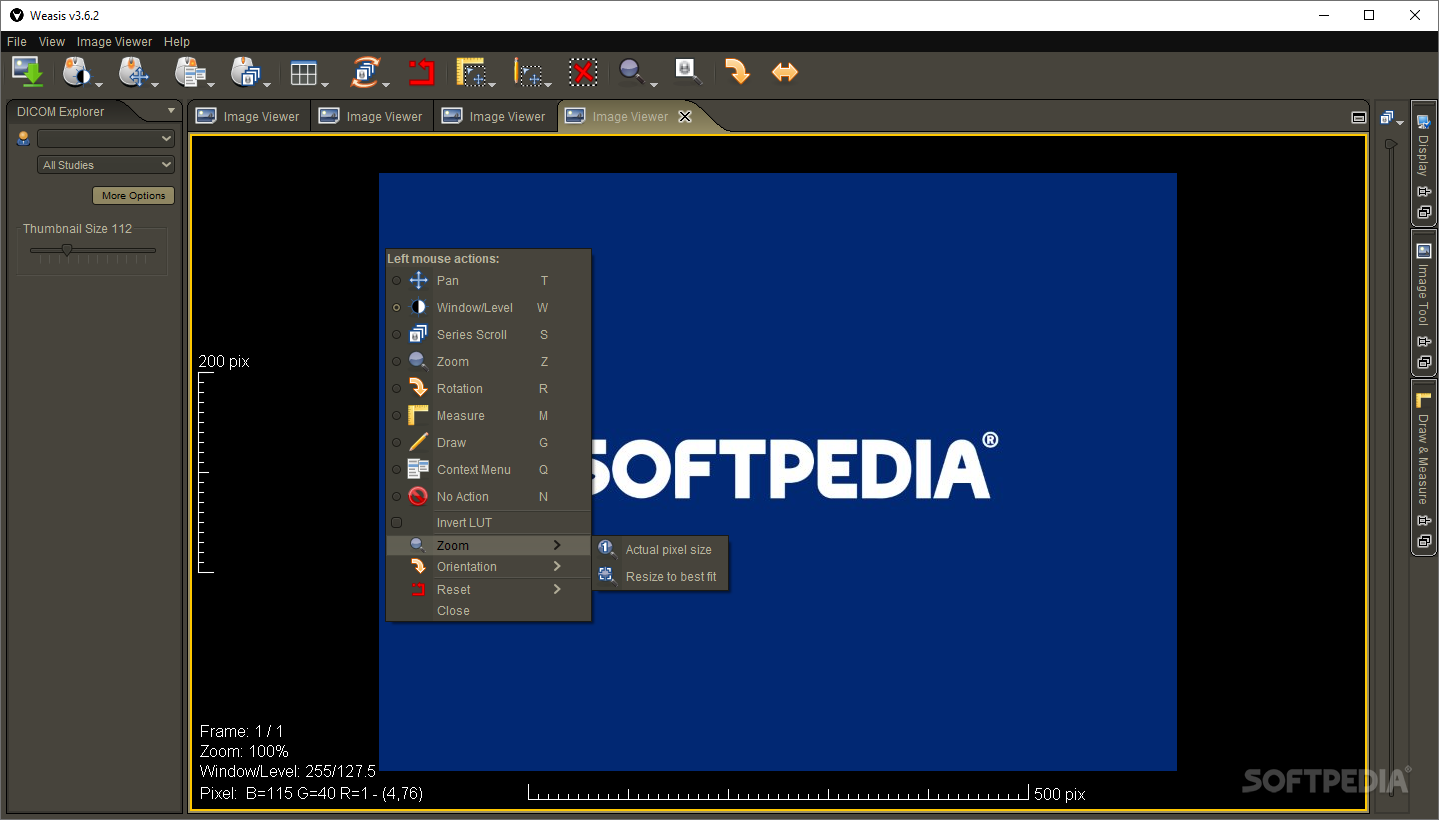The height and width of the screenshot is (820, 1439).
Task: Toggle the Invert LUT checkbox
Action: (396, 523)
